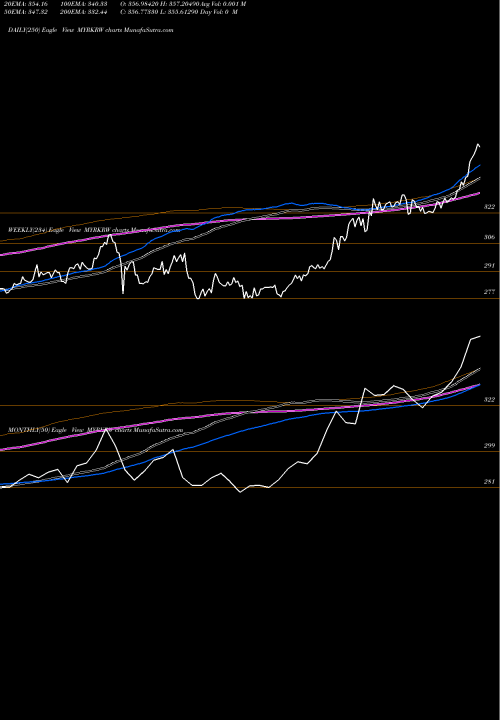Click the 291 price axis label
The height and width of the screenshot is (720, 500).
(489, 265)
